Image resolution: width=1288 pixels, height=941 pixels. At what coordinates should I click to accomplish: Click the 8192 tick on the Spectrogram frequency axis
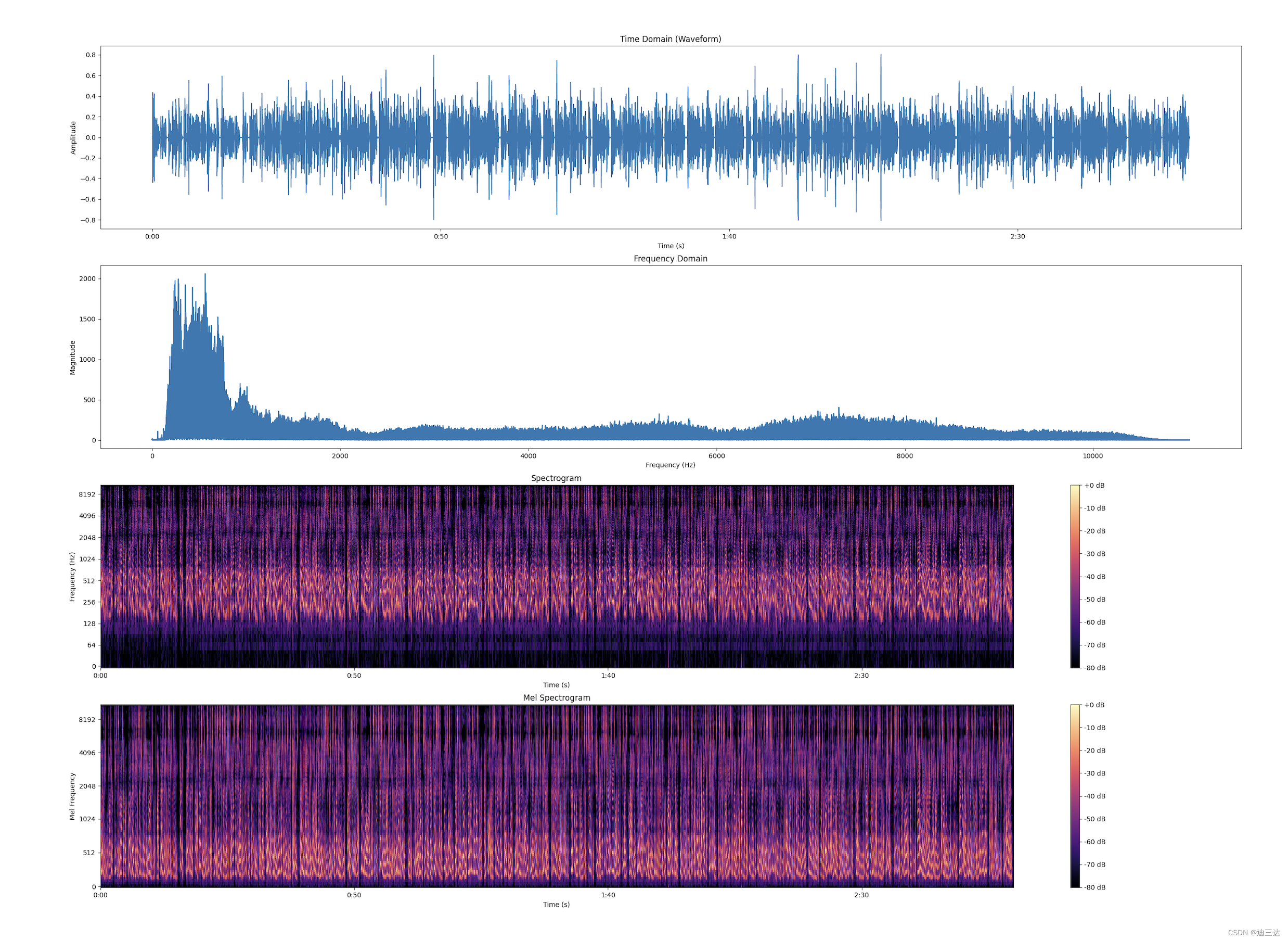click(x=87, y=494)
